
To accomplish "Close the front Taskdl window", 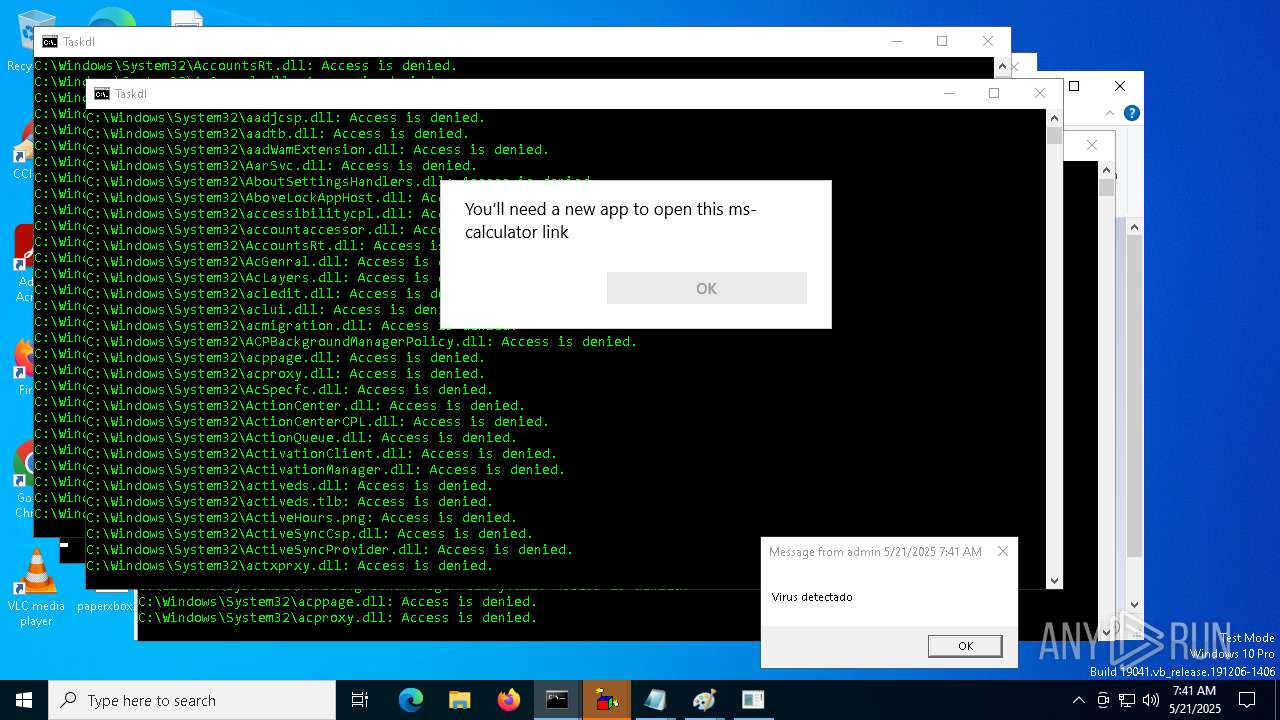I will 1039,93.
